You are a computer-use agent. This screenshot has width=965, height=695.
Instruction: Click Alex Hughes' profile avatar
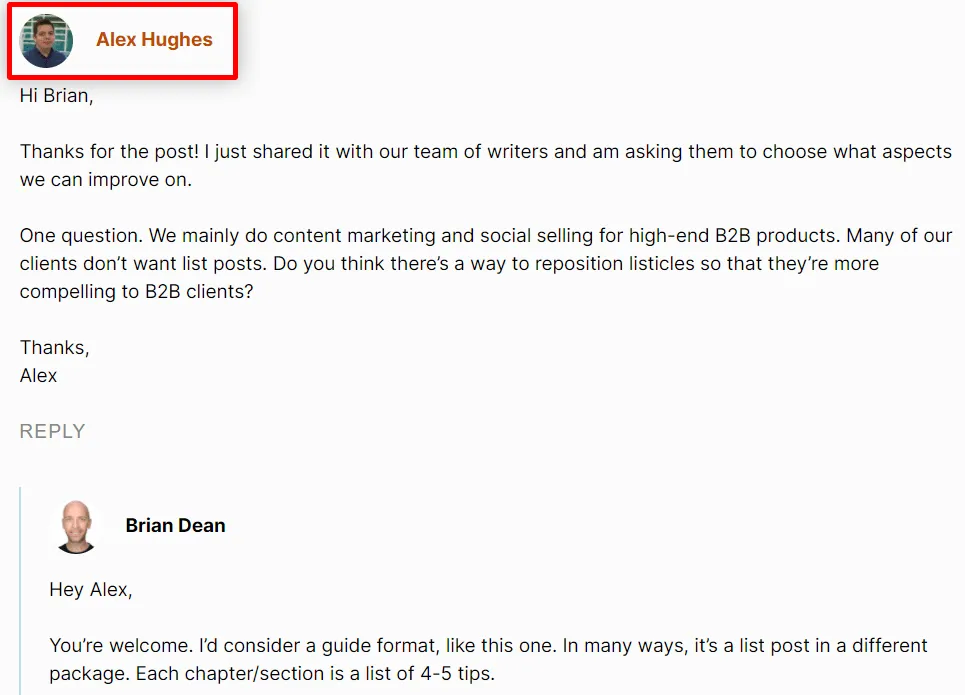(46, 41)
